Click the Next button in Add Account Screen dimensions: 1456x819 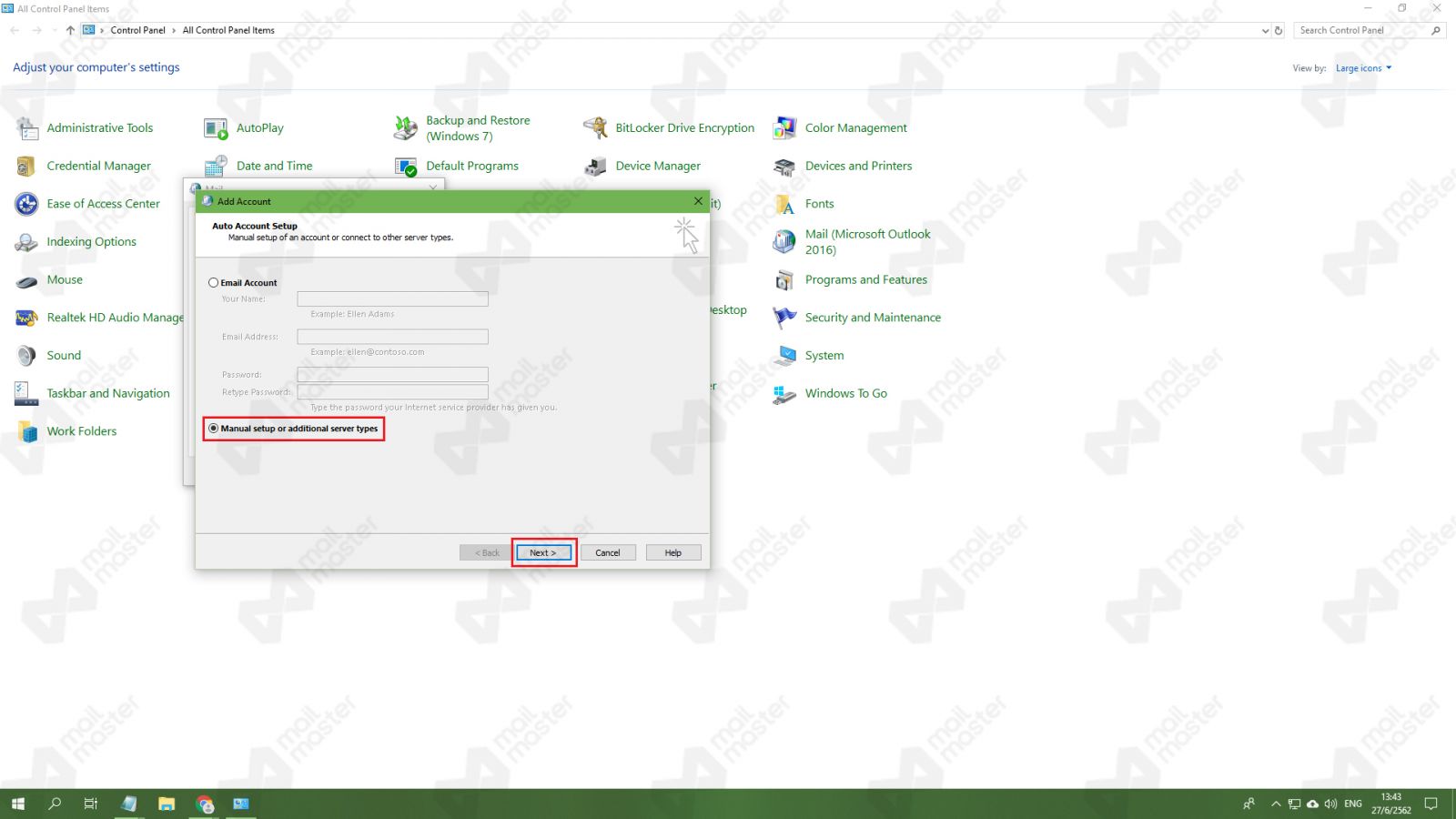[543, 552]
